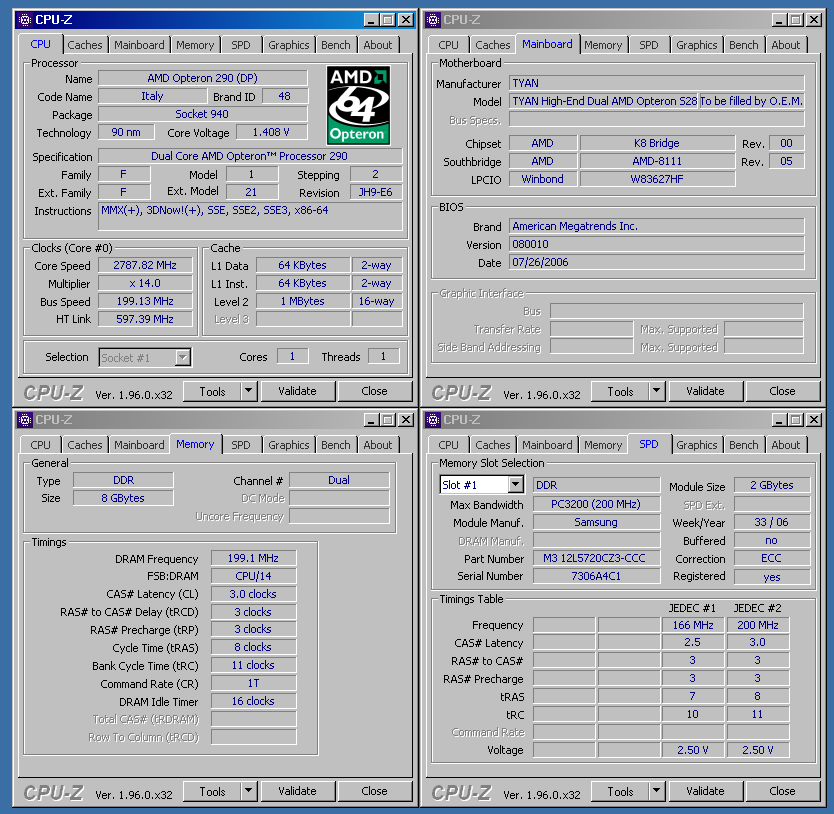
Task: Click DRAM Idle Timer 16 clocks
Action: [254, 701]
